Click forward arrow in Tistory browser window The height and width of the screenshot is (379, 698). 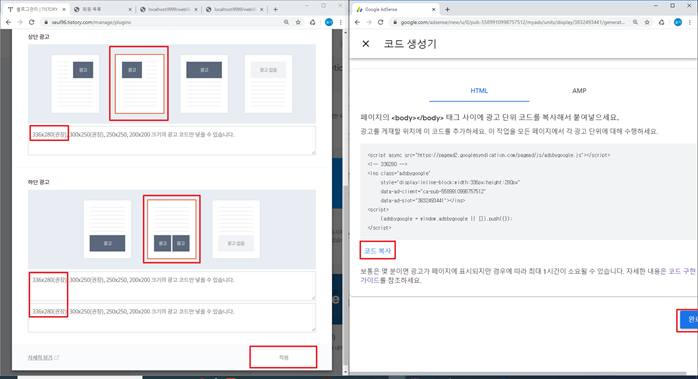coord(20,22)
